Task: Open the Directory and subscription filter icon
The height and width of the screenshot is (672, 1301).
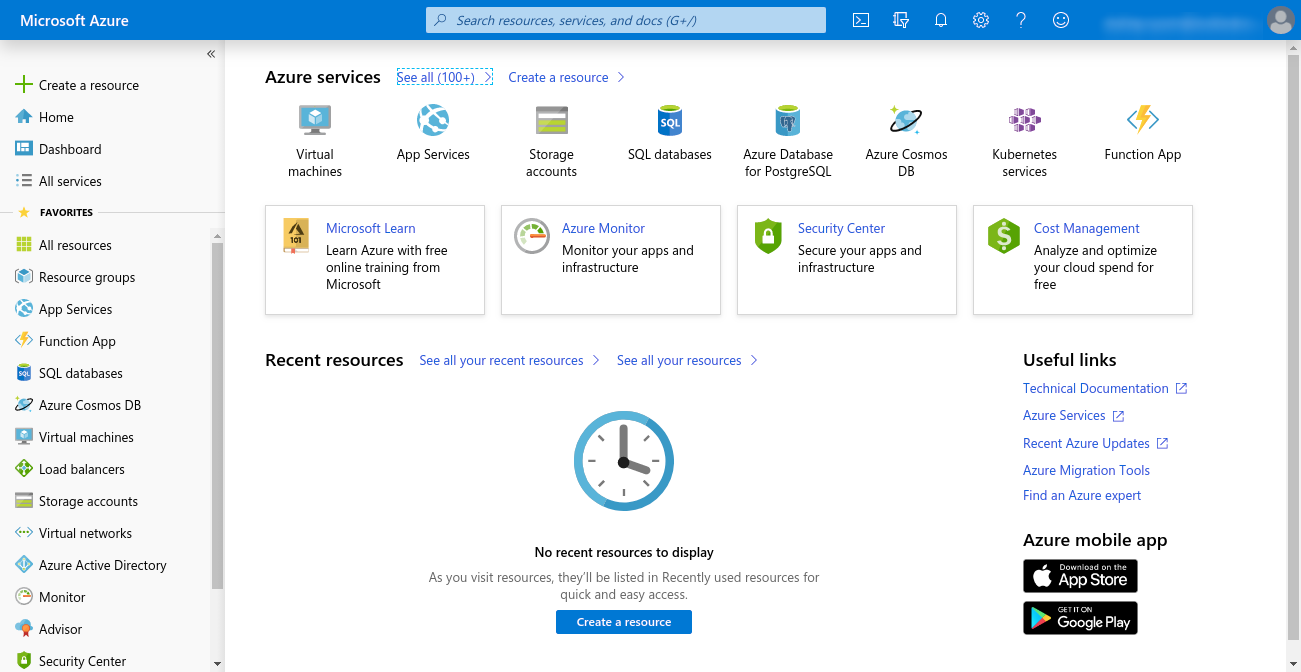Action: (x=901, y=20)
